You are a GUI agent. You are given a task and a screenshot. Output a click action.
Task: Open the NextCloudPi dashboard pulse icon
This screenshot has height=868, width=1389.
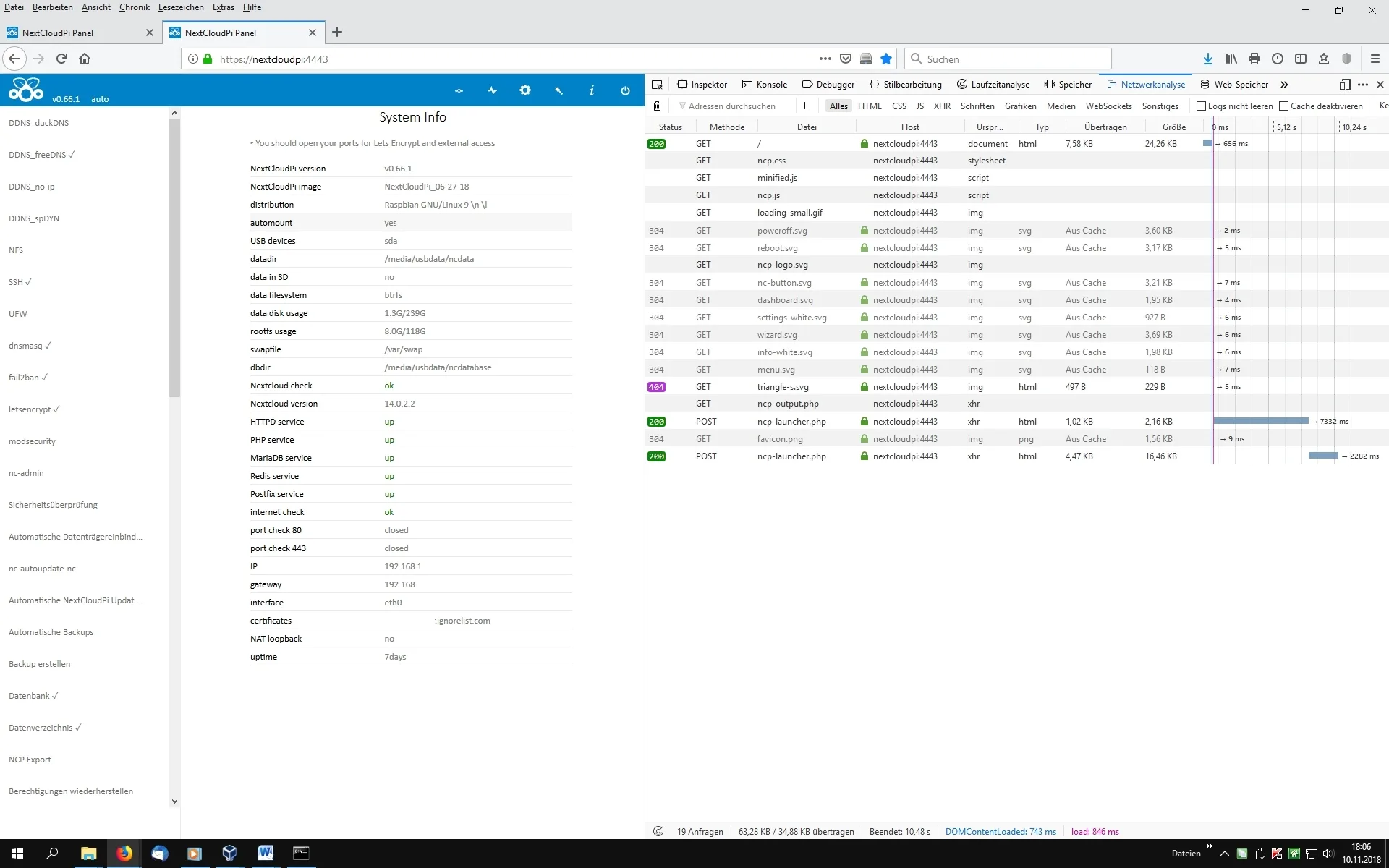coord(492,90)
